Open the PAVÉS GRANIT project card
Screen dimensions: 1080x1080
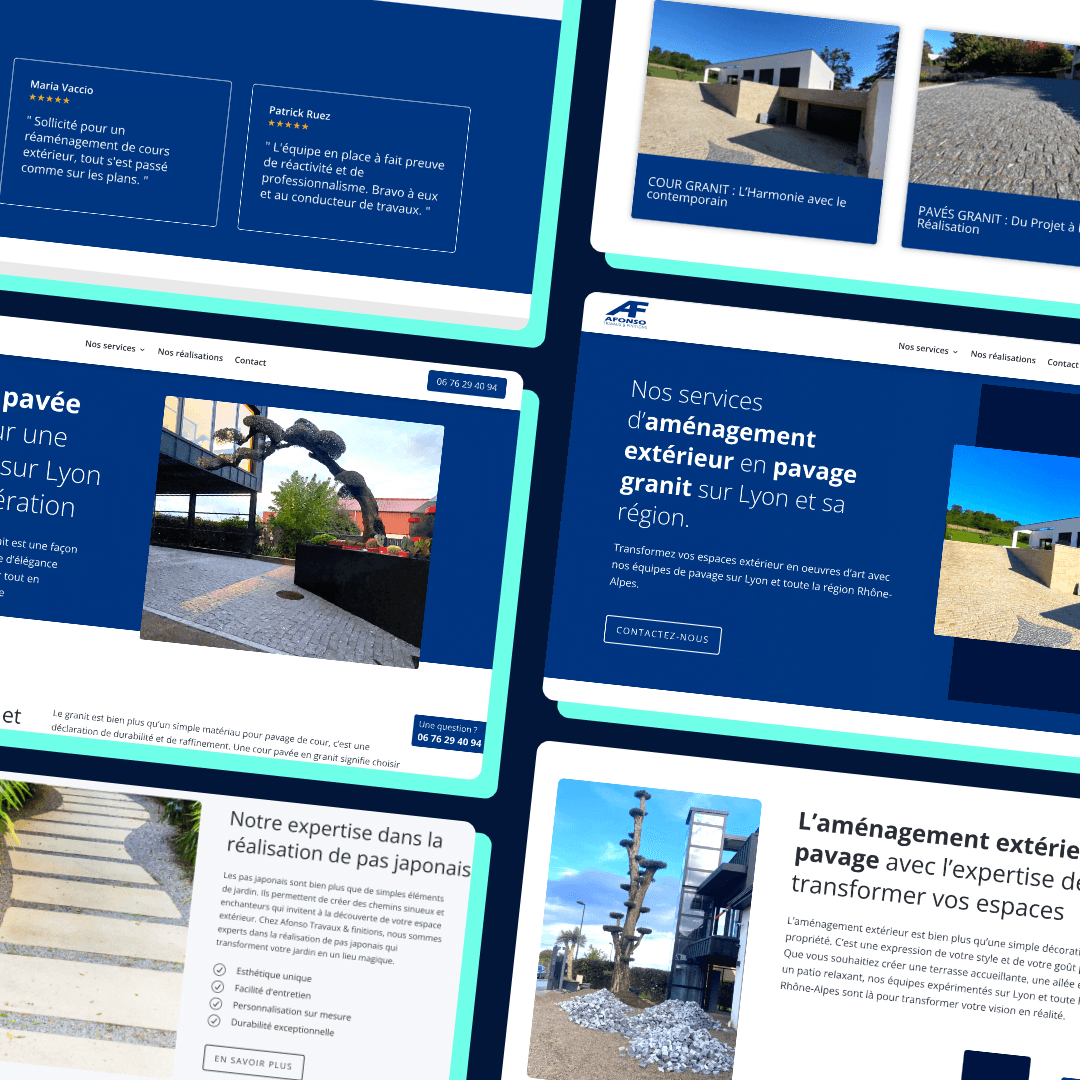pyautogui.click(x=993, y=145)
